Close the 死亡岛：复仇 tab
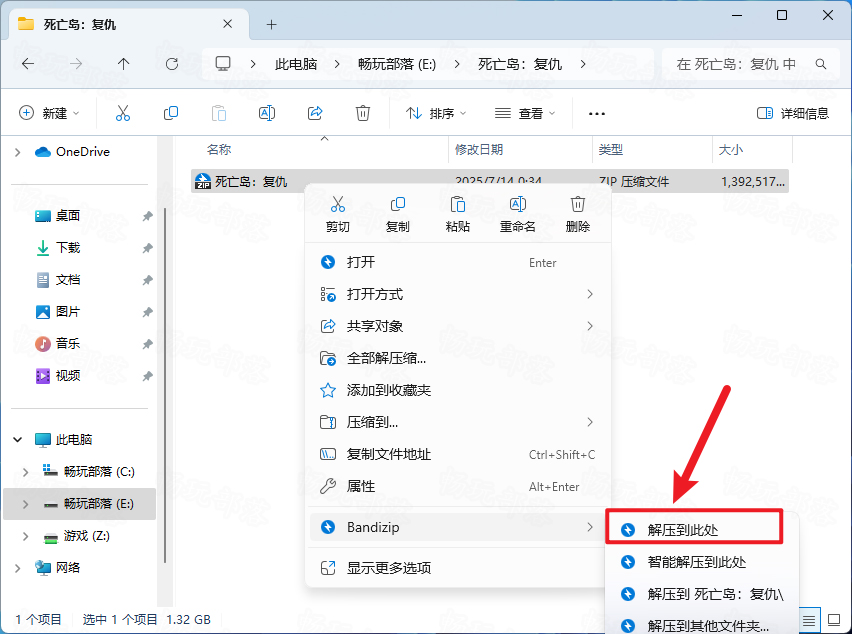Viewport: 852px width, 634px height. (228, 24)
